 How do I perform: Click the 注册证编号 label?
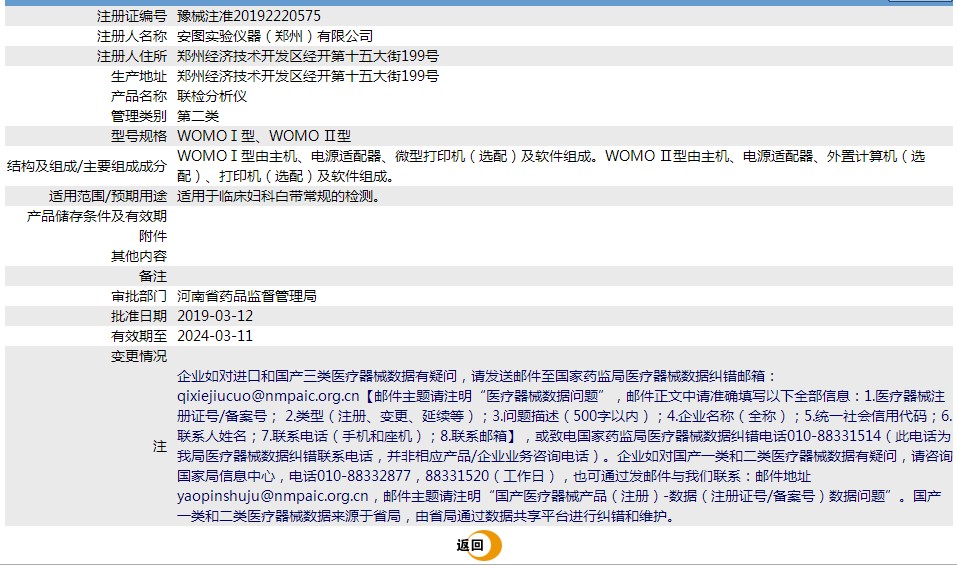pos(131,16)
